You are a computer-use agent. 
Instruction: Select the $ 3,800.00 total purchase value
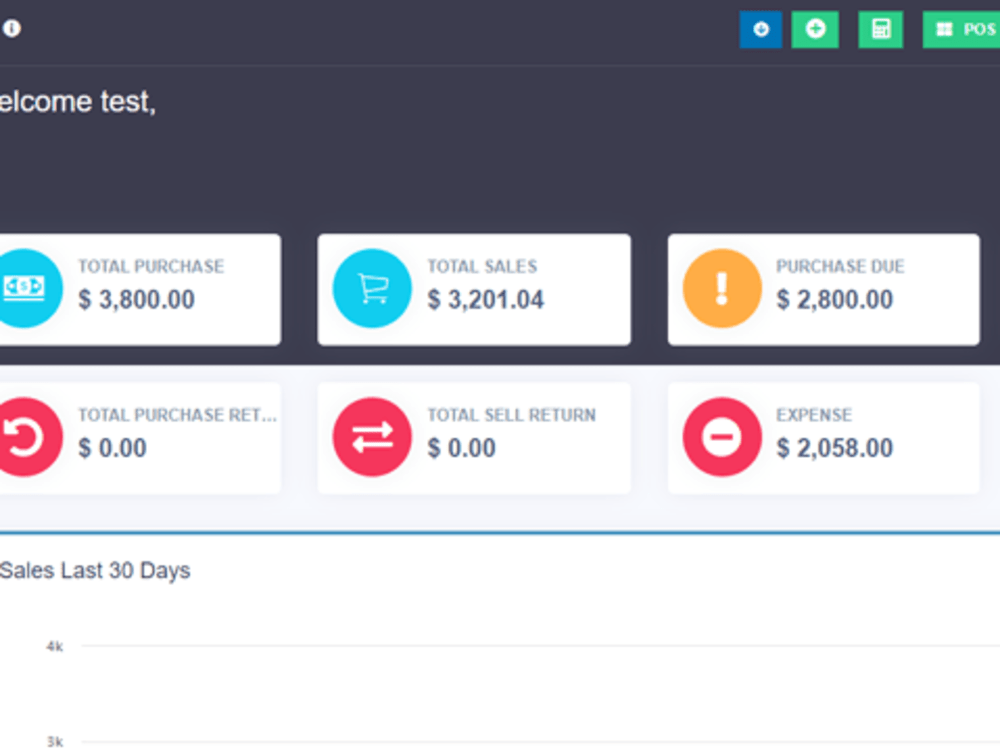coord(136,299)
